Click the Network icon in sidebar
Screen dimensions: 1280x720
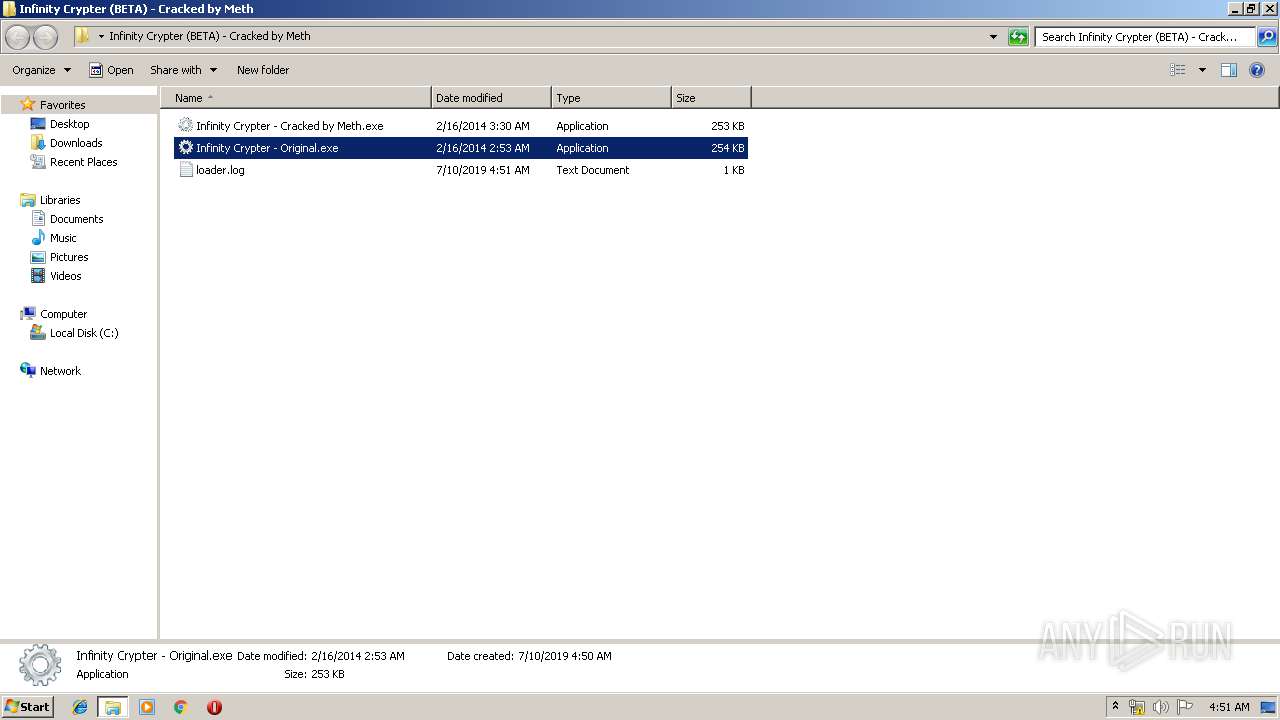tap(28, 370)
